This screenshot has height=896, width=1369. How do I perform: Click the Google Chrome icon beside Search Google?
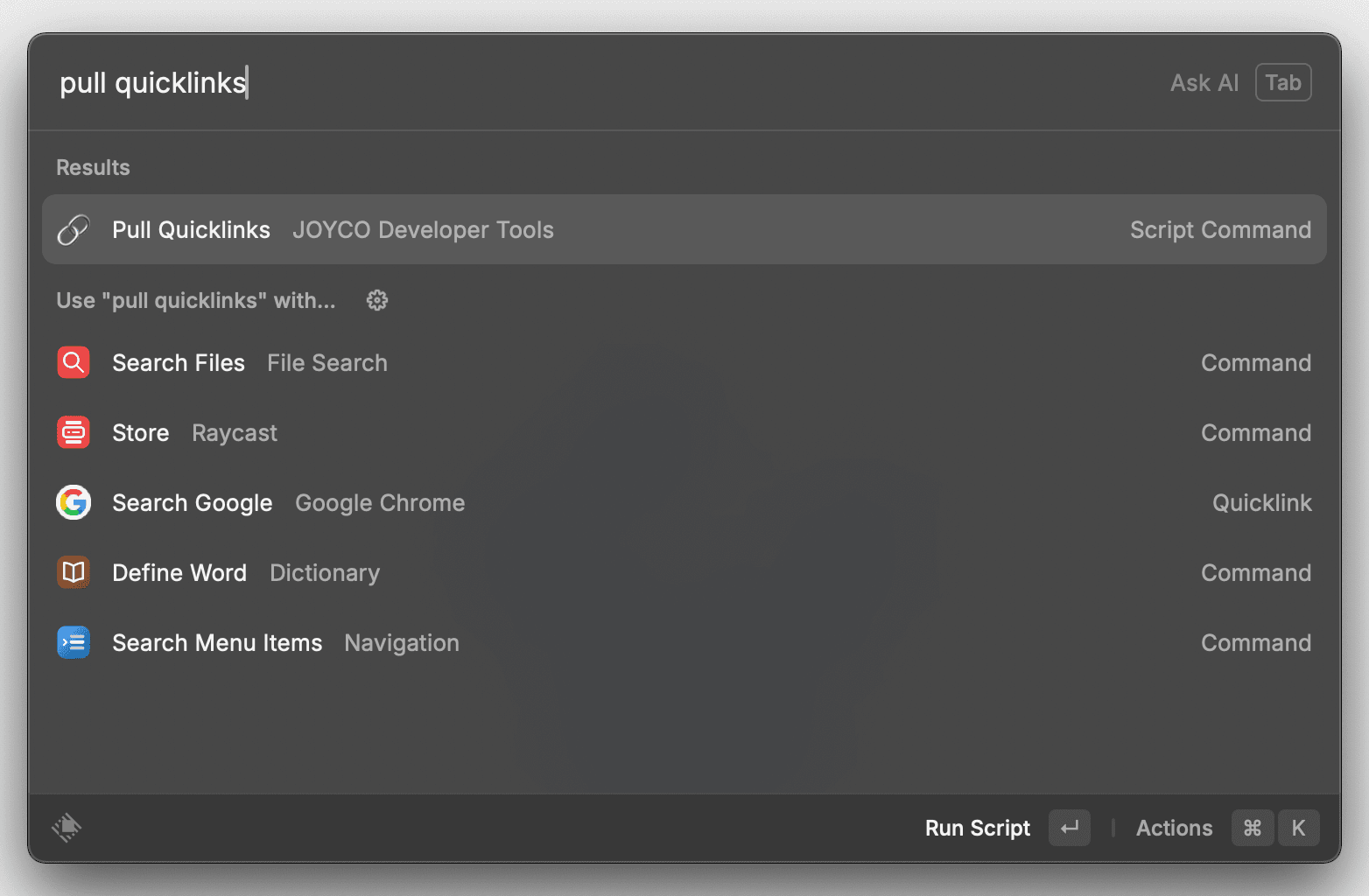74,502
